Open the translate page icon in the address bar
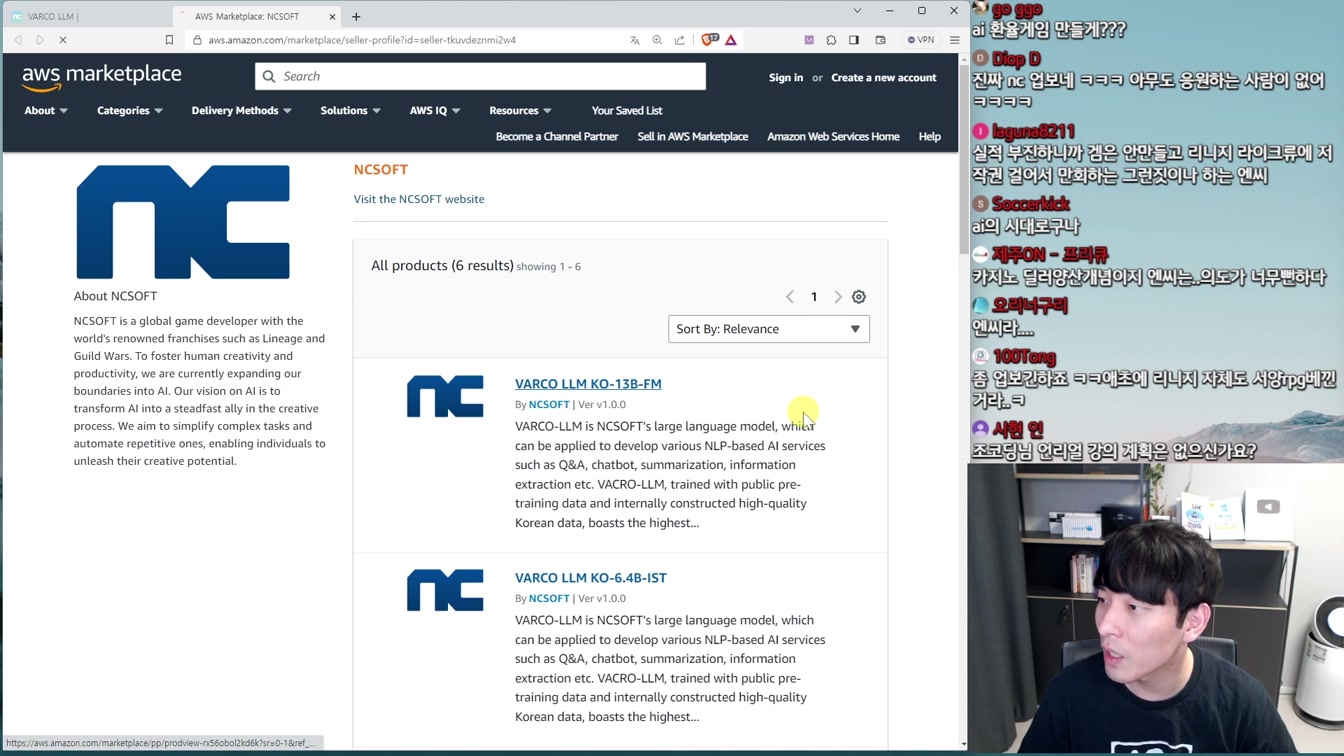Viewport: 1344px width, 756px height. tap(635, 40)
